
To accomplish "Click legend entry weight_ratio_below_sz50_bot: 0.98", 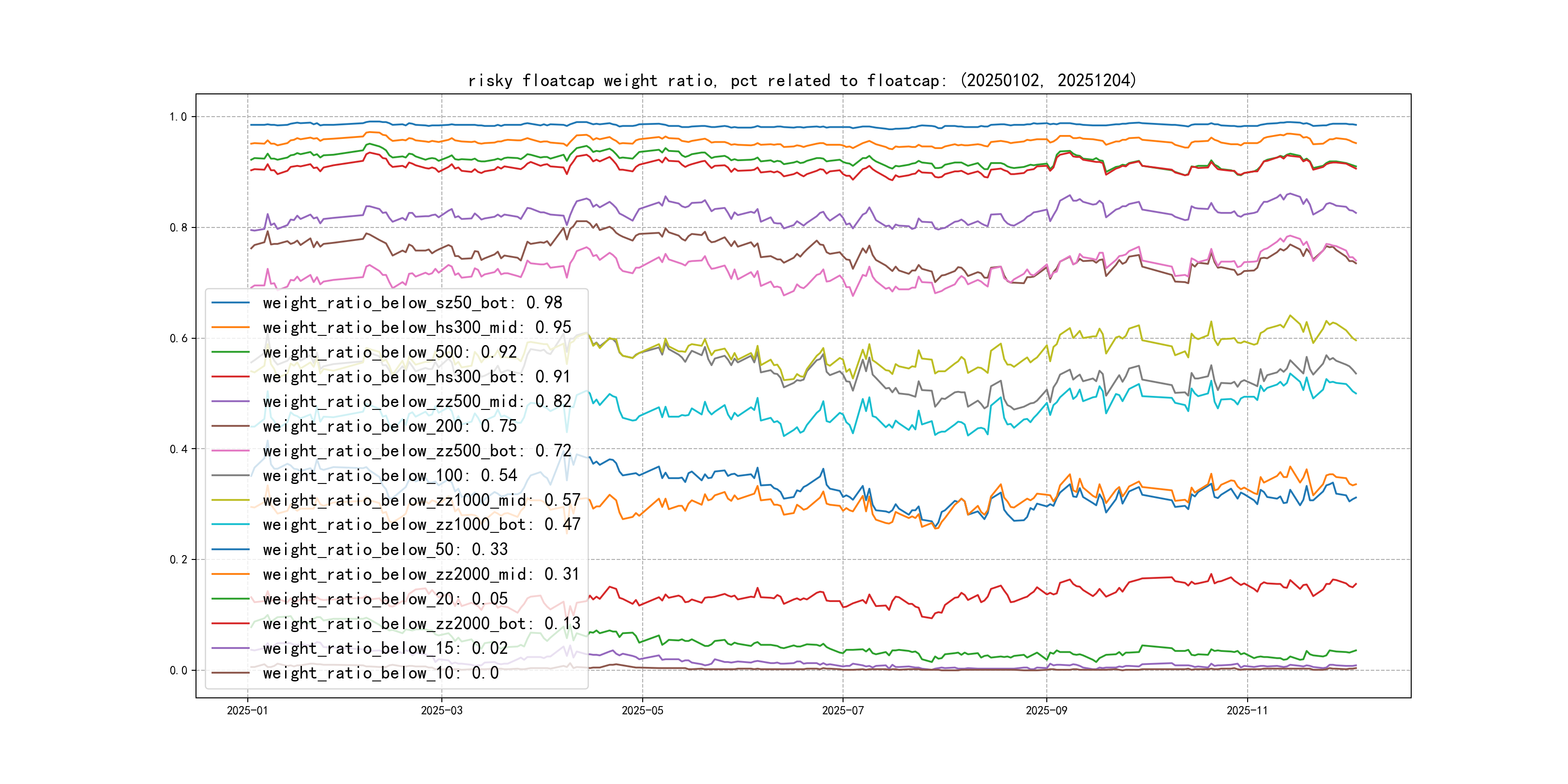I will (412, 302).
